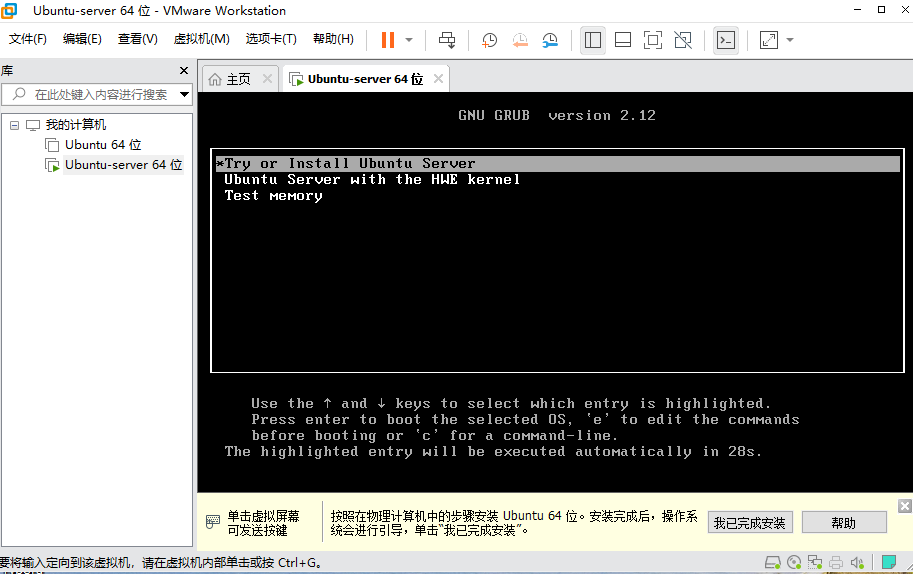Open the 选项卡(T) menu
Viewport: 913px width, 574px height.
coord(271,39)
